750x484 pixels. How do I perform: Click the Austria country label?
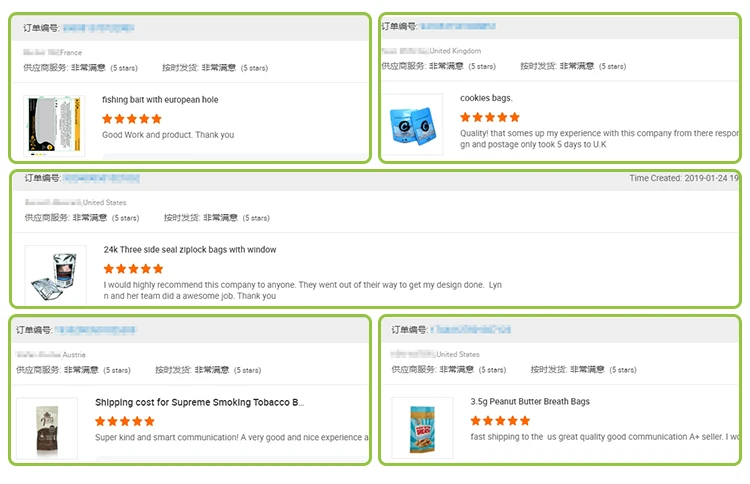click(74, 355)
